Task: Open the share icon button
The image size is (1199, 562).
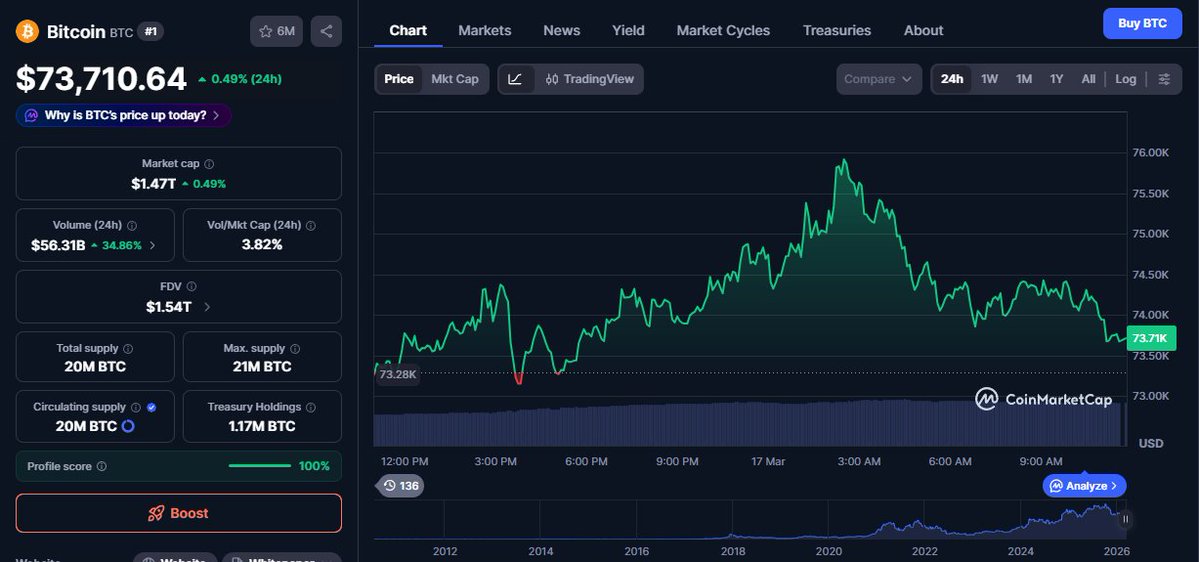Action: pyautogui.click(x=327, y=31)
